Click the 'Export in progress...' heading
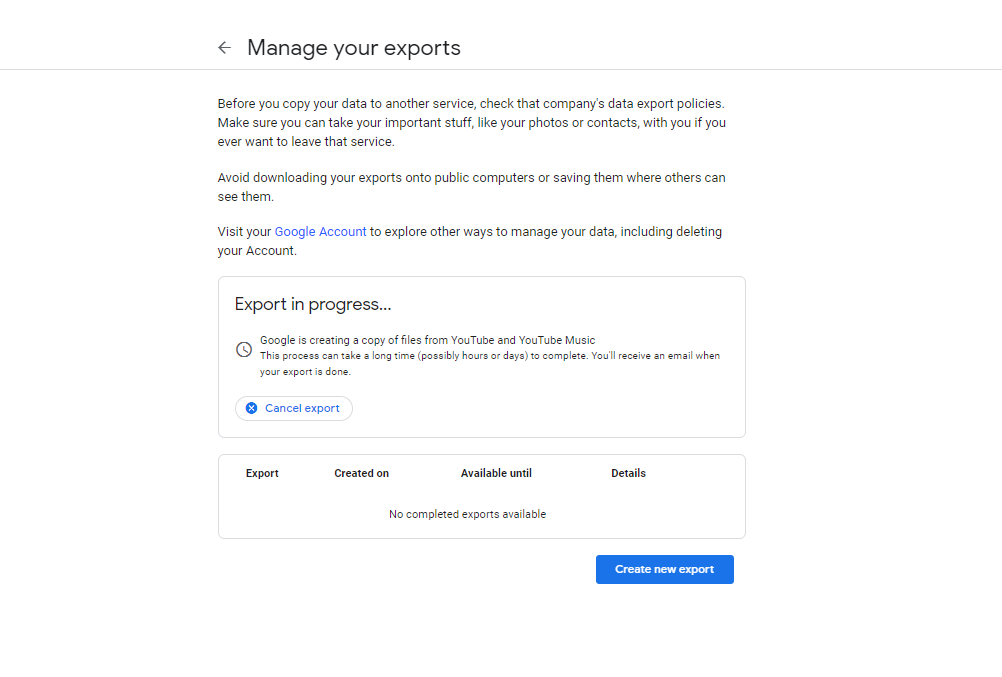 click(312, 304)
